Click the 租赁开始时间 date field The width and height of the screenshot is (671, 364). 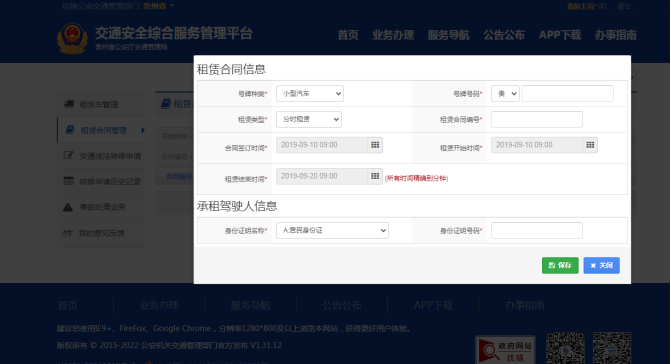click(537, 145)
